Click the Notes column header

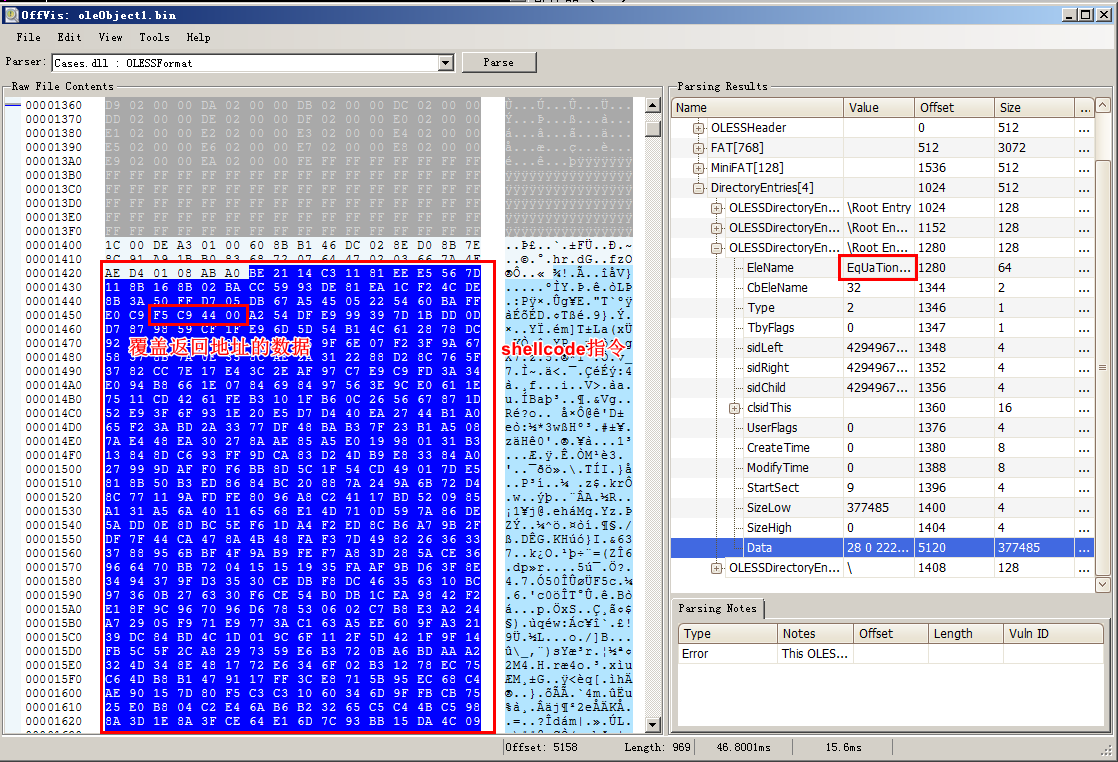pyautogui.click(x=815, y=634)
